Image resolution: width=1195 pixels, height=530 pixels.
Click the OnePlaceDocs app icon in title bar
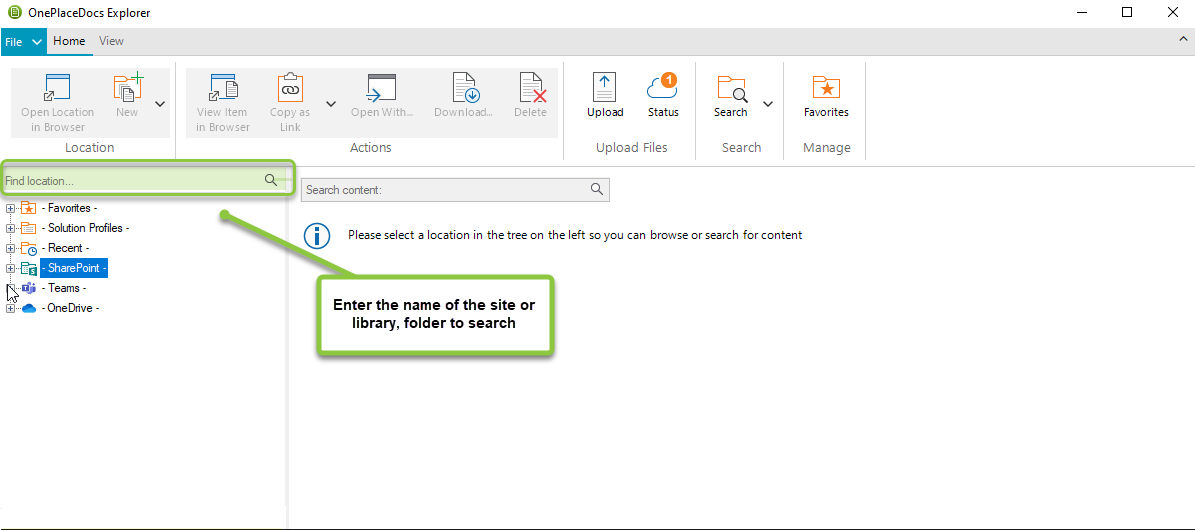12,12
